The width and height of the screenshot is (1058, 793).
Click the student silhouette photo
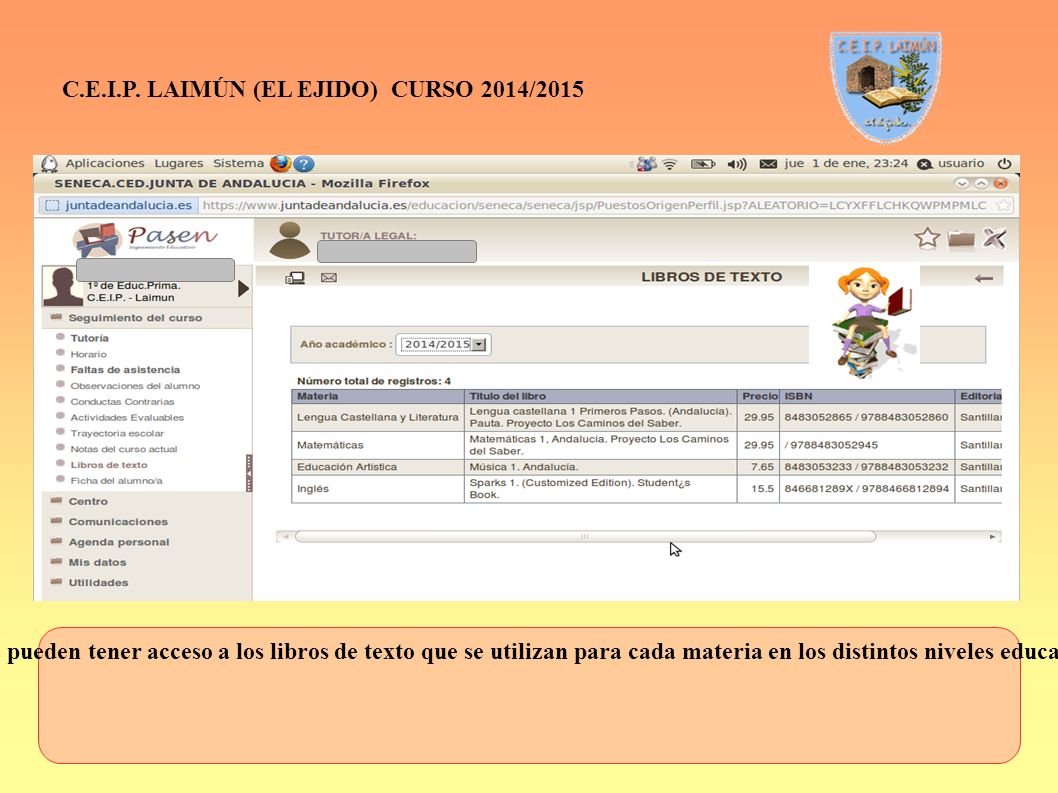click(x=63, y=286)
